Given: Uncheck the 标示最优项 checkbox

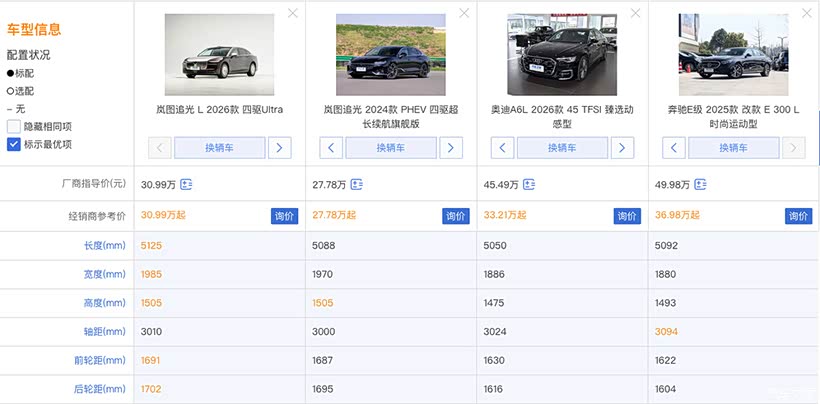Looking at the screenshot, I should coord(14,144).
